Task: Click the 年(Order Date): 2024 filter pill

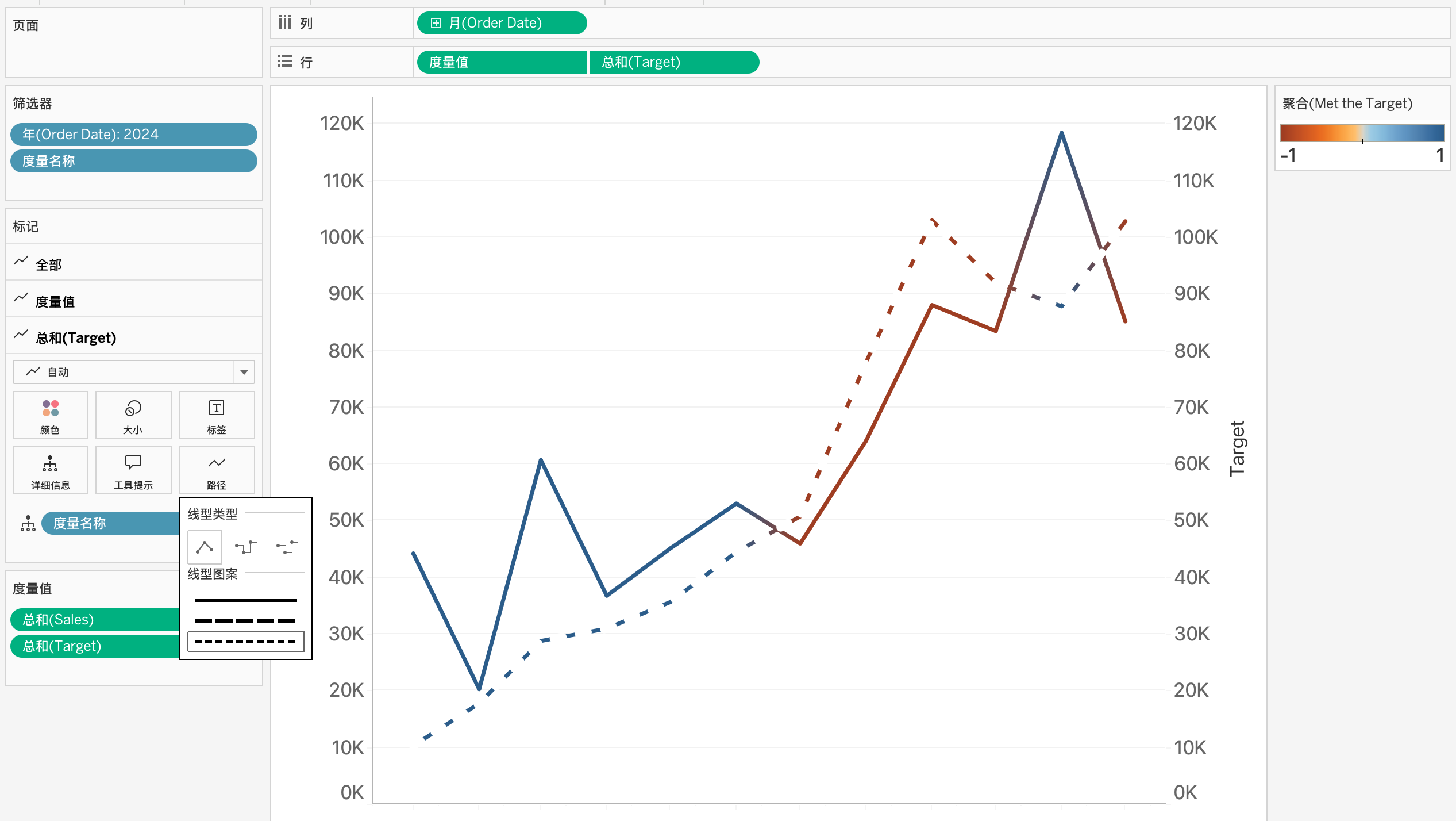Action: pos(133,134)
